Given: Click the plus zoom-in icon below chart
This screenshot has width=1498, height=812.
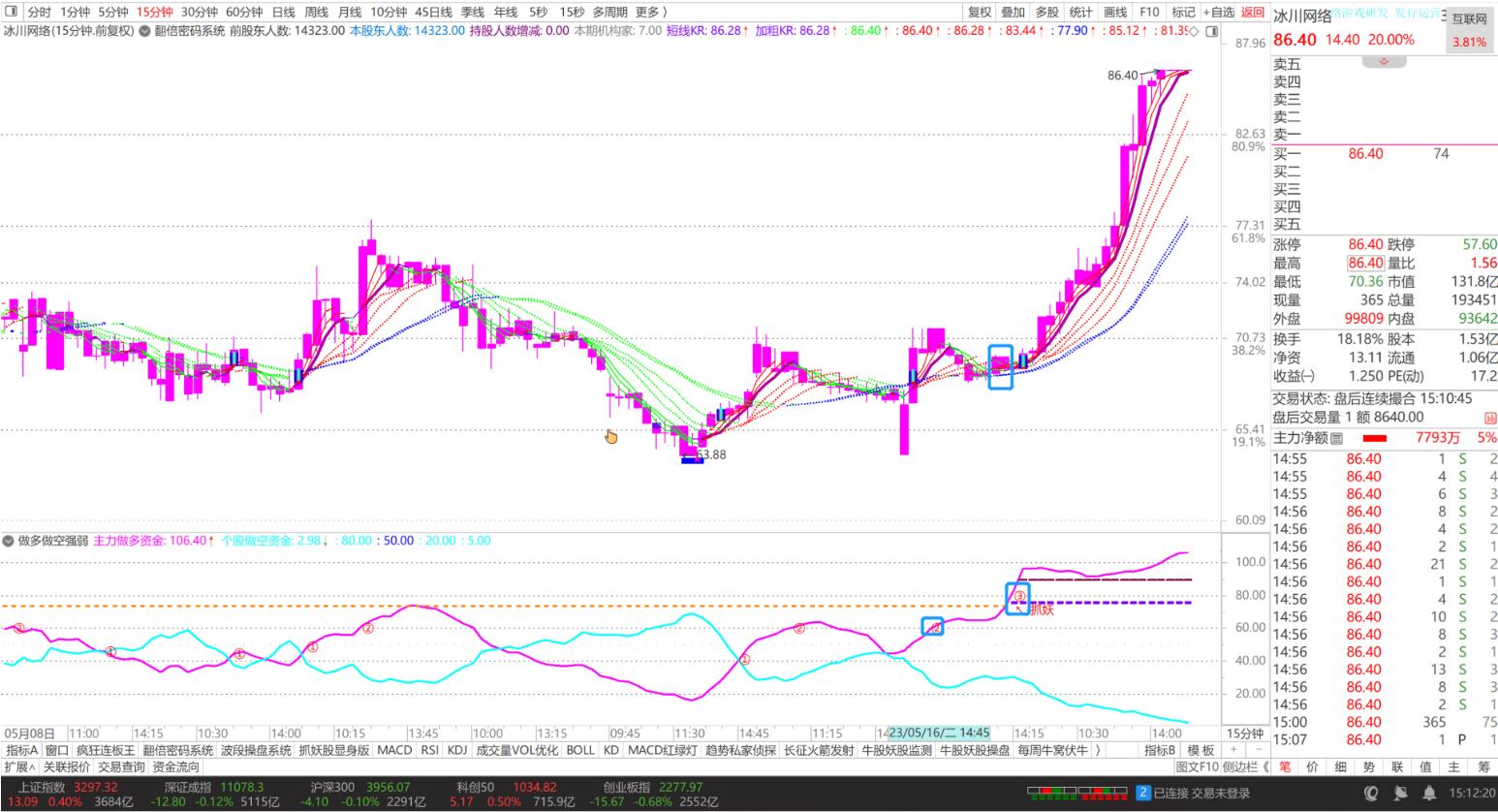Looking at the screenshot, I should pos(1233,750).
